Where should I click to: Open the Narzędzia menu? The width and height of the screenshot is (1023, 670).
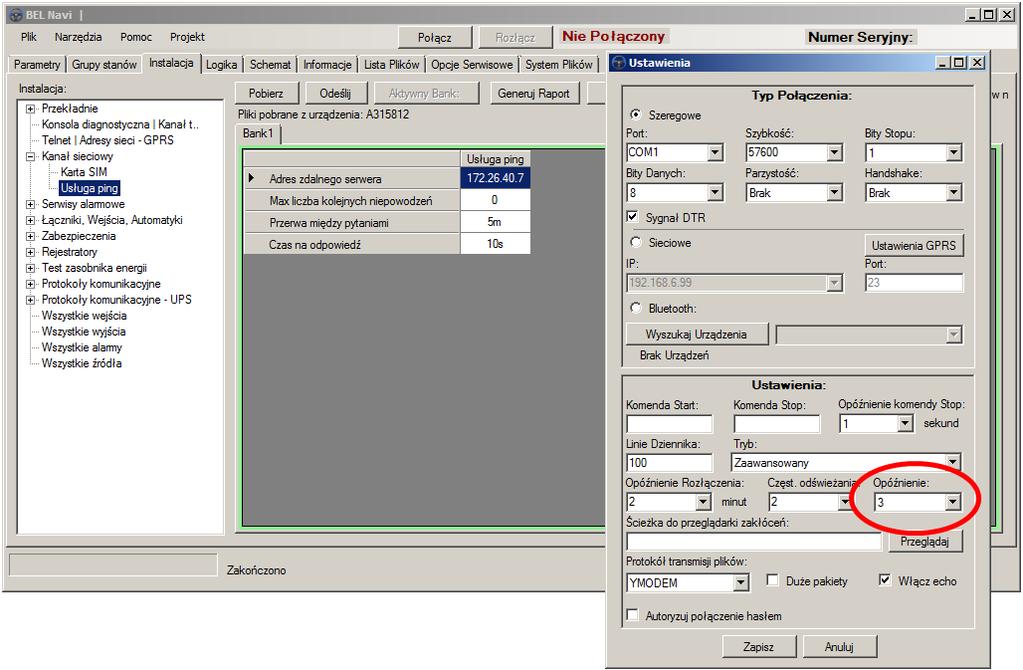click(x=78, y=37)
